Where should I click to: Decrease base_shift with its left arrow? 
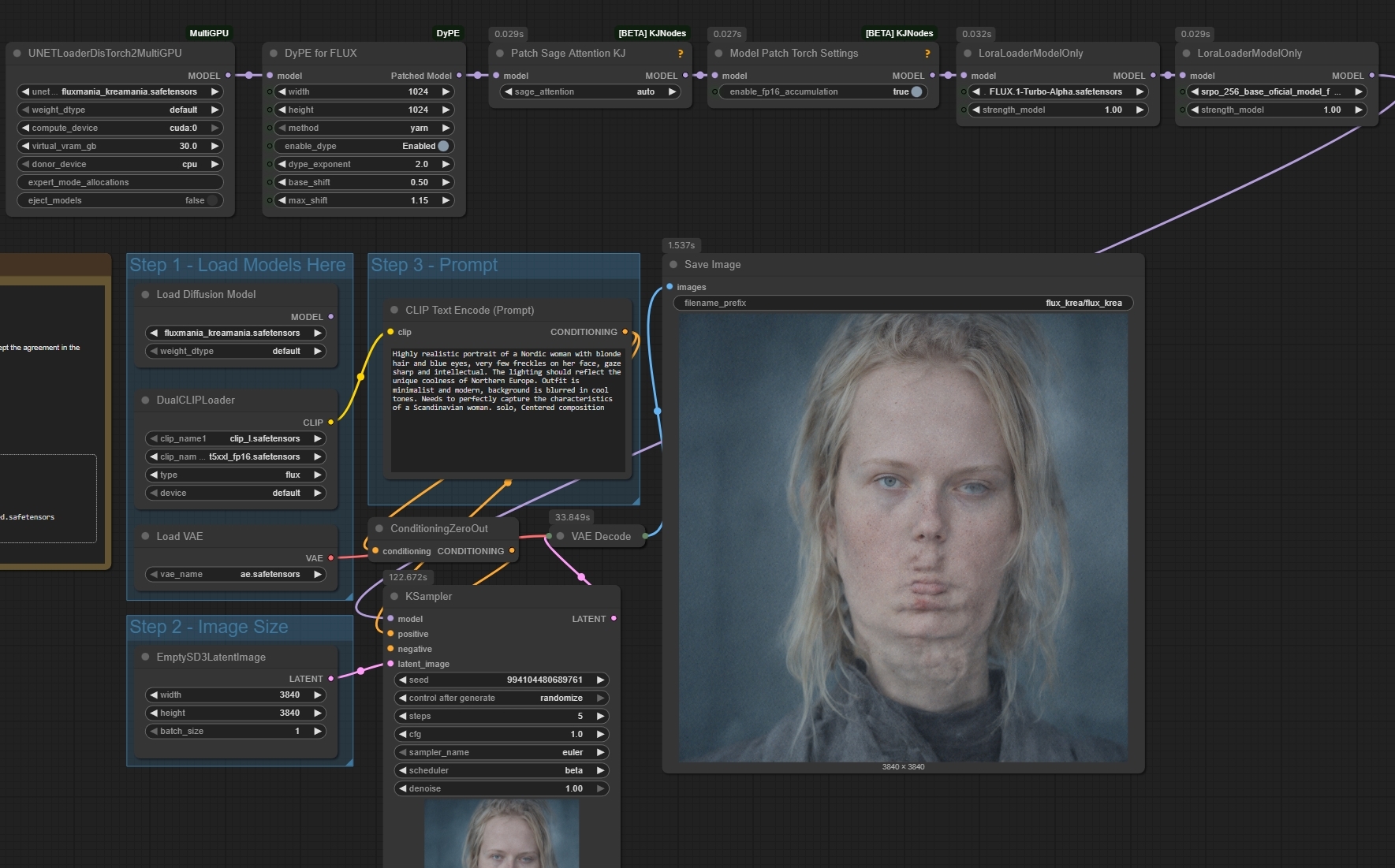[282, 183]
